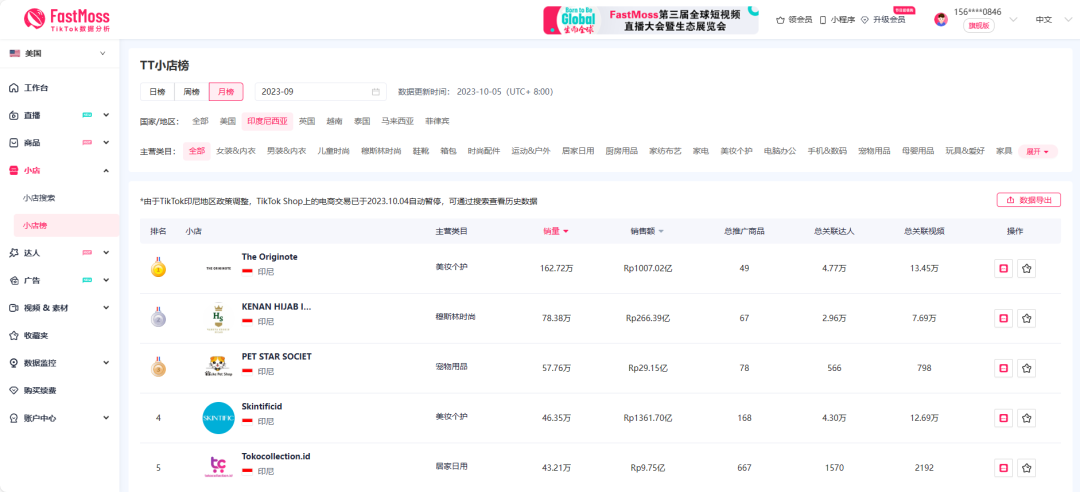
Task: Click the 广告 icon in sidebar
Action: point(14,280)
